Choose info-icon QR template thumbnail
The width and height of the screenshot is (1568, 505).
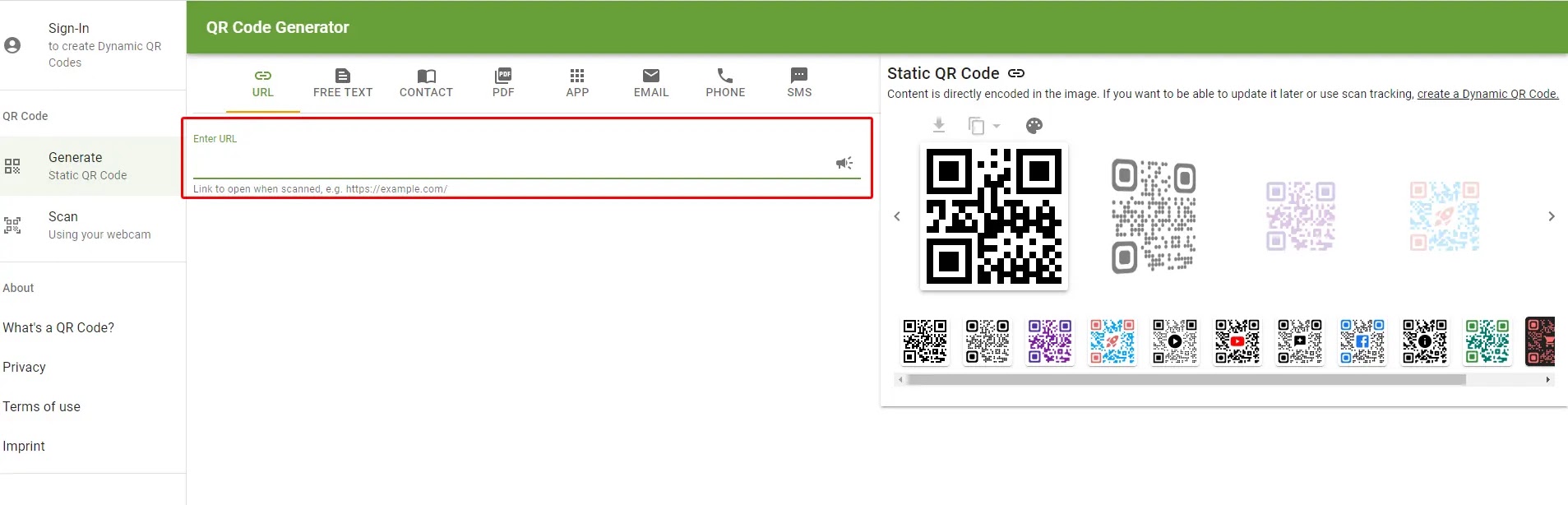point(1425,341)
